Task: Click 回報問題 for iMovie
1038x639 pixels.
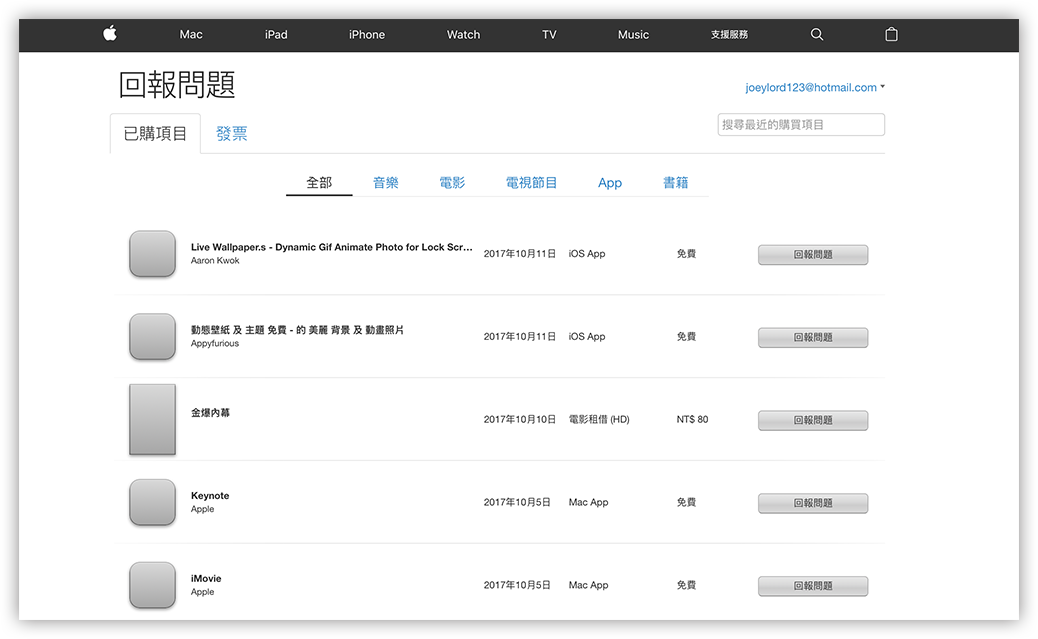Action: point(813,586)
